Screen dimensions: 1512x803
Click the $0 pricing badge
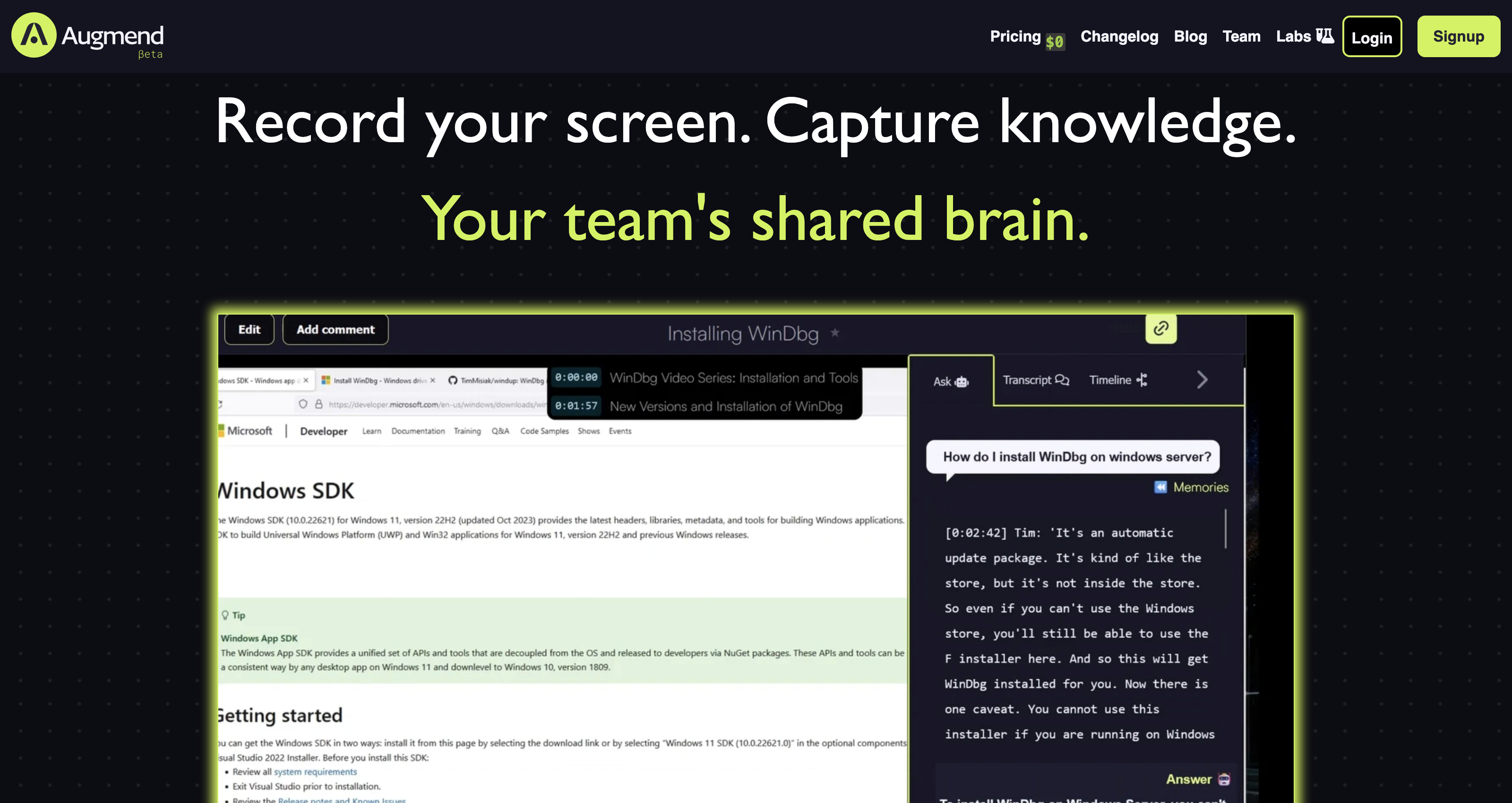coord(1055,42)
